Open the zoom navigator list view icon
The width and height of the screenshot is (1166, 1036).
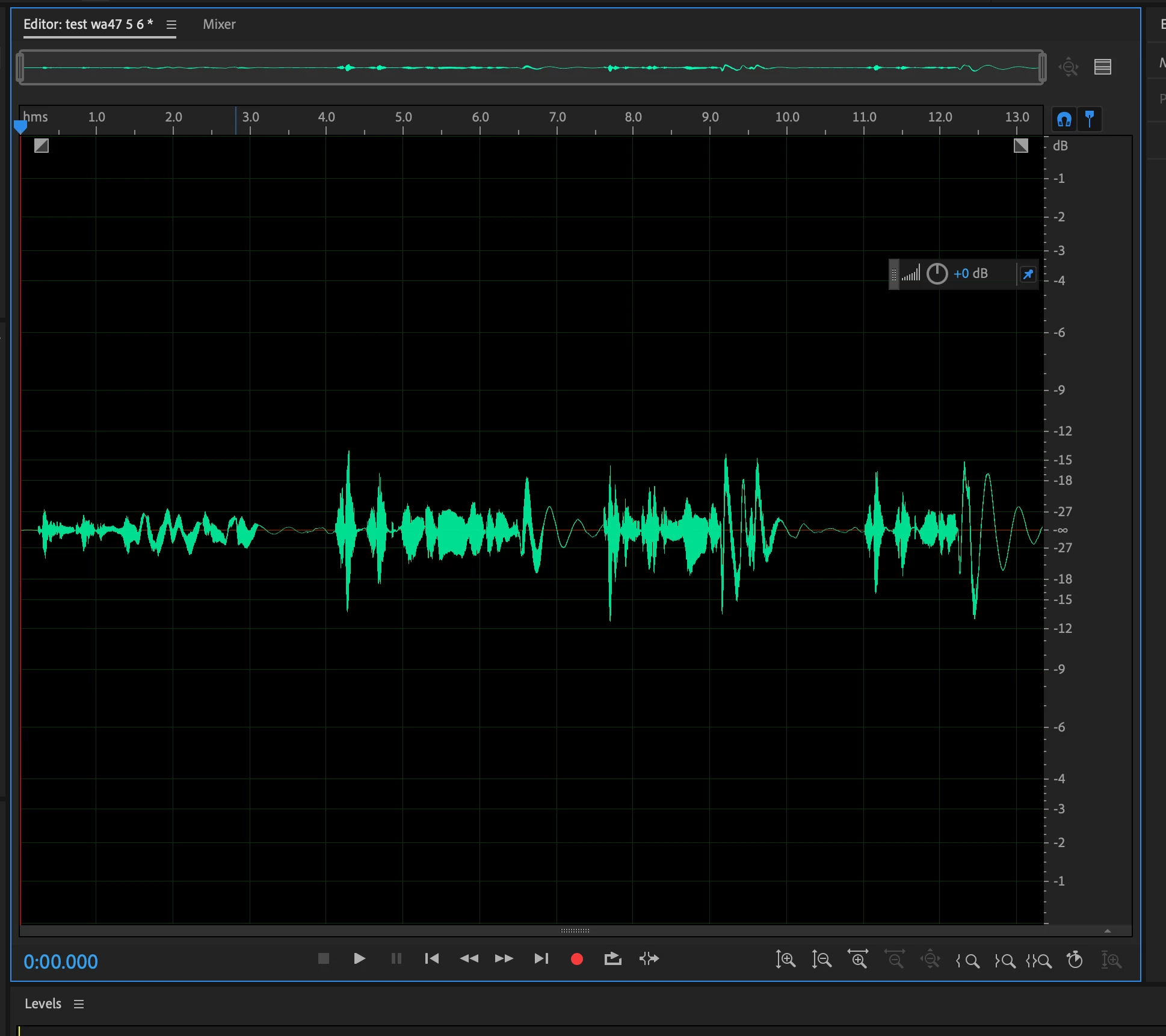pos(1102,67)
